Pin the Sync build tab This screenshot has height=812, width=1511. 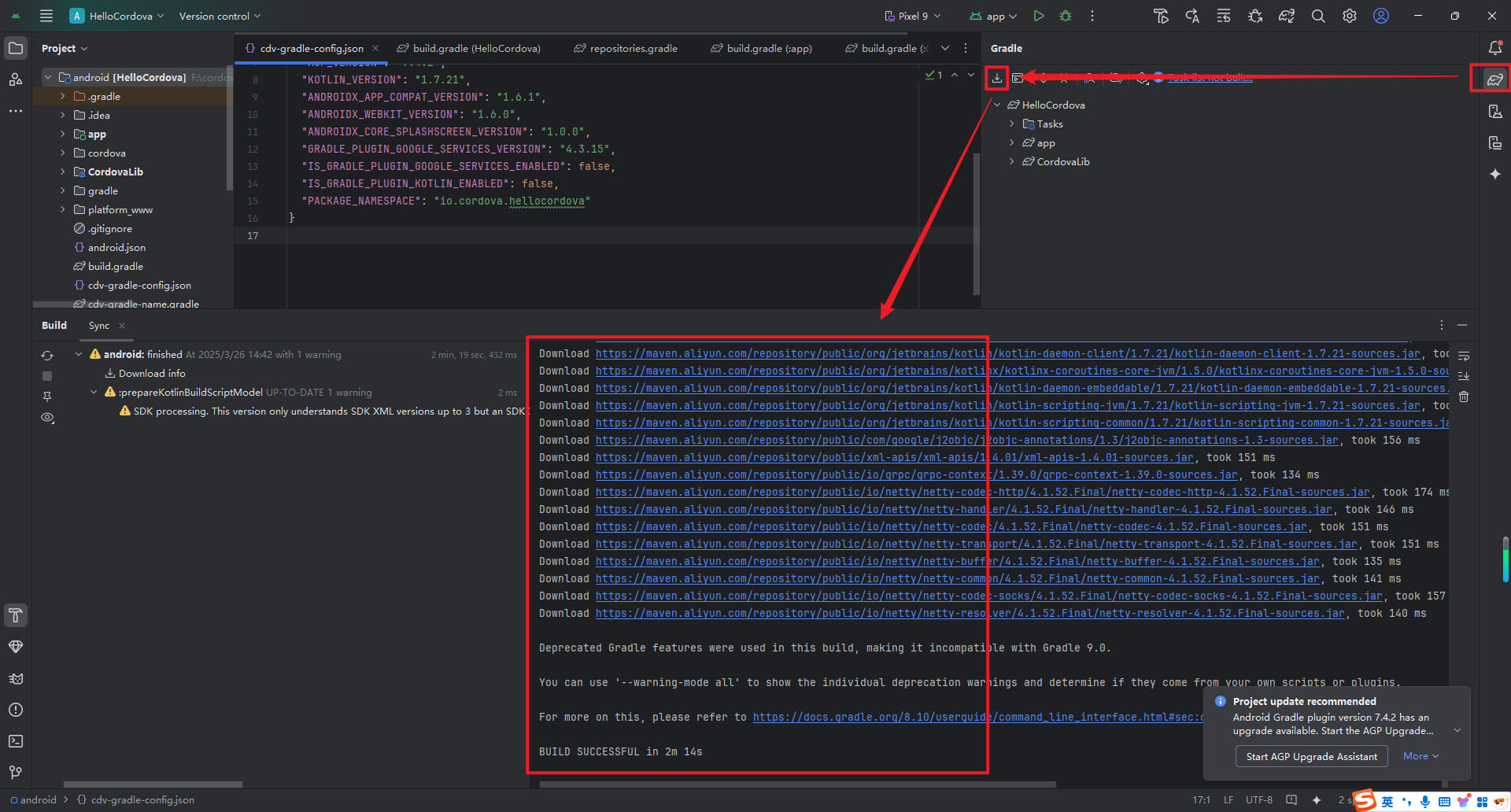pos(47,397)
